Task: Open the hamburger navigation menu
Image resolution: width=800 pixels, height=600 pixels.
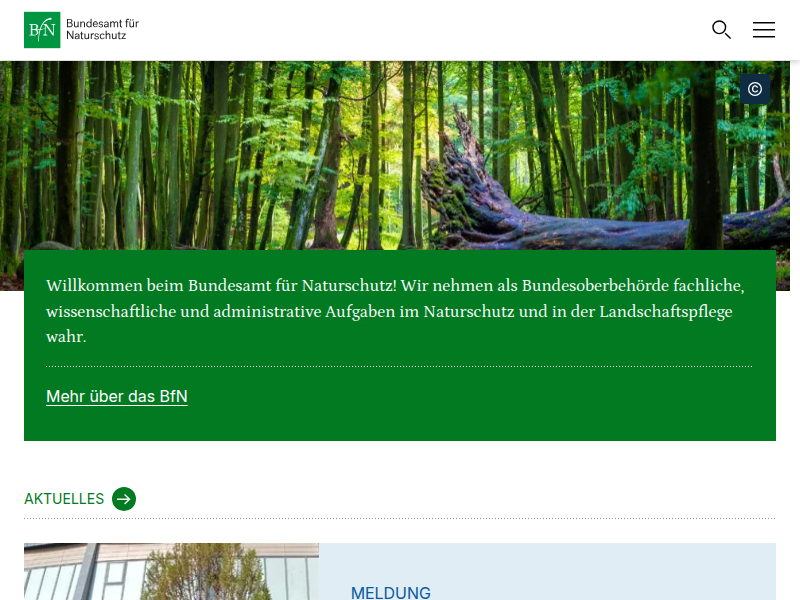Action: click(x=764, y=30)
